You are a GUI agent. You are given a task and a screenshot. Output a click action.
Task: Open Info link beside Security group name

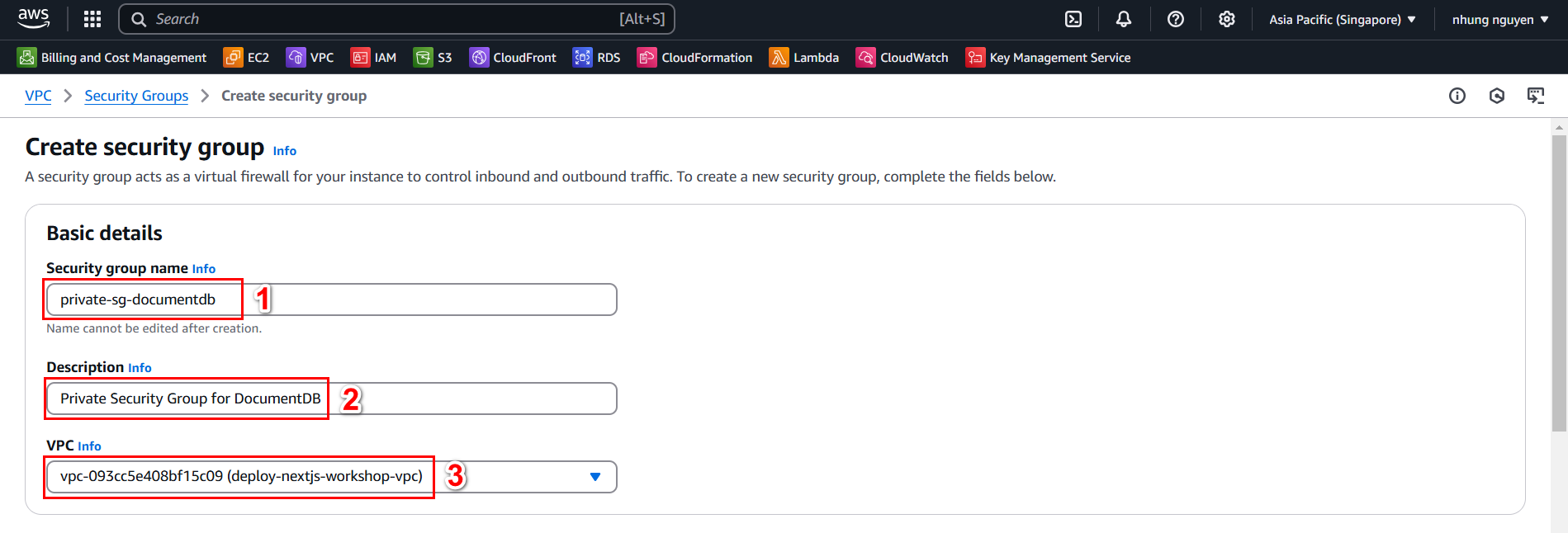pos(204,269)
